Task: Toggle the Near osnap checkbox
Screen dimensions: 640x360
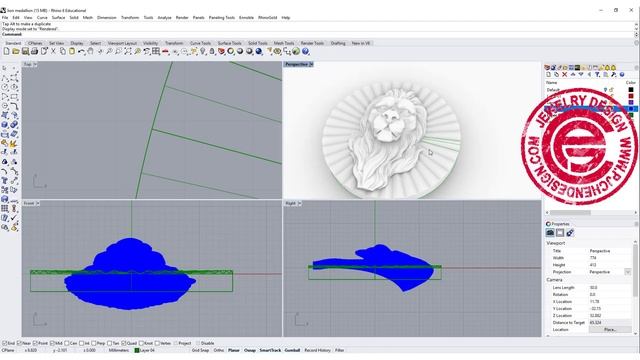Action: click(x=20, y=343)
